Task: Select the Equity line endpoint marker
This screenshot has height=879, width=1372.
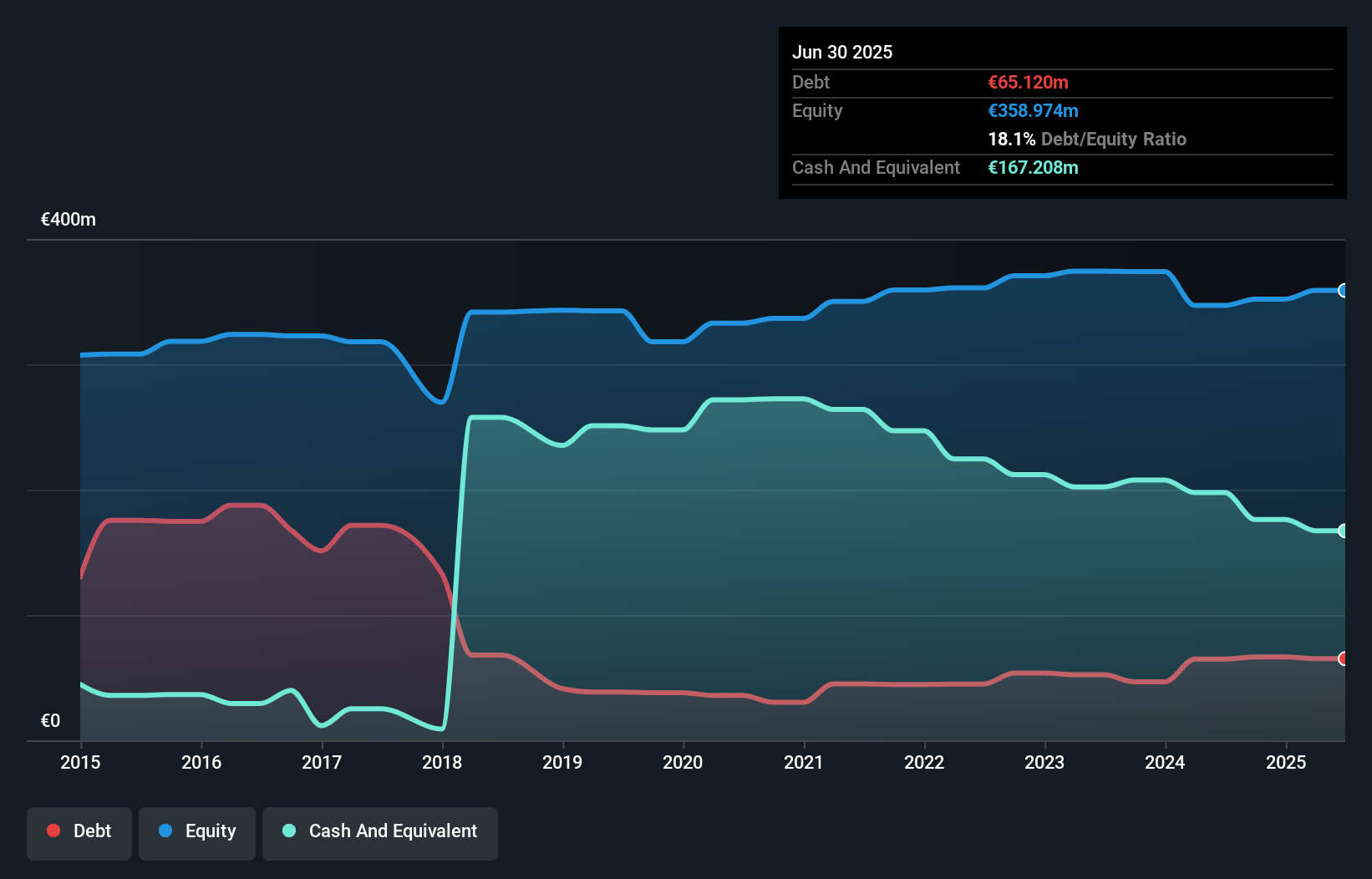Action: tap(1342, 291)
